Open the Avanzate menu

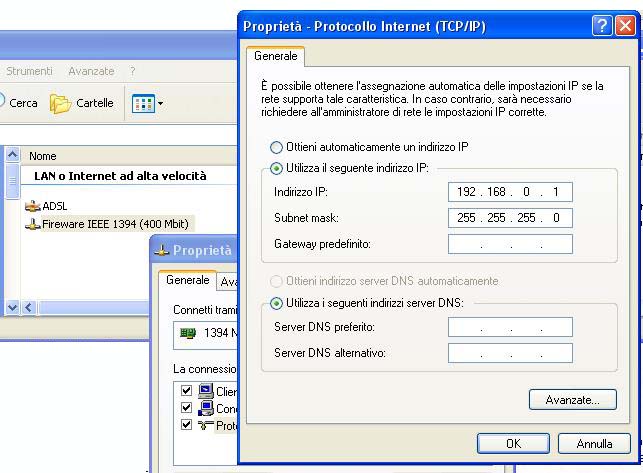(x=91, y=71)
